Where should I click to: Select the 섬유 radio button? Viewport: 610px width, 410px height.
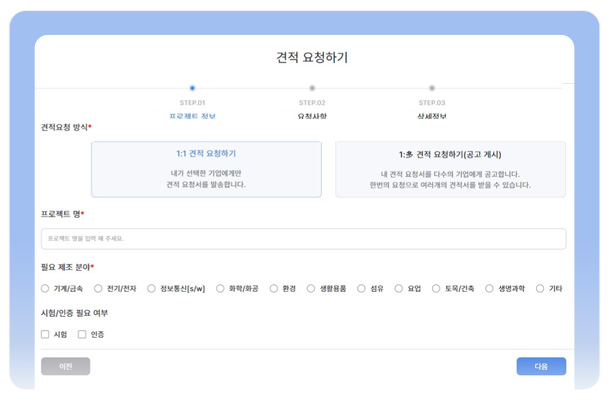coord(362,288)
